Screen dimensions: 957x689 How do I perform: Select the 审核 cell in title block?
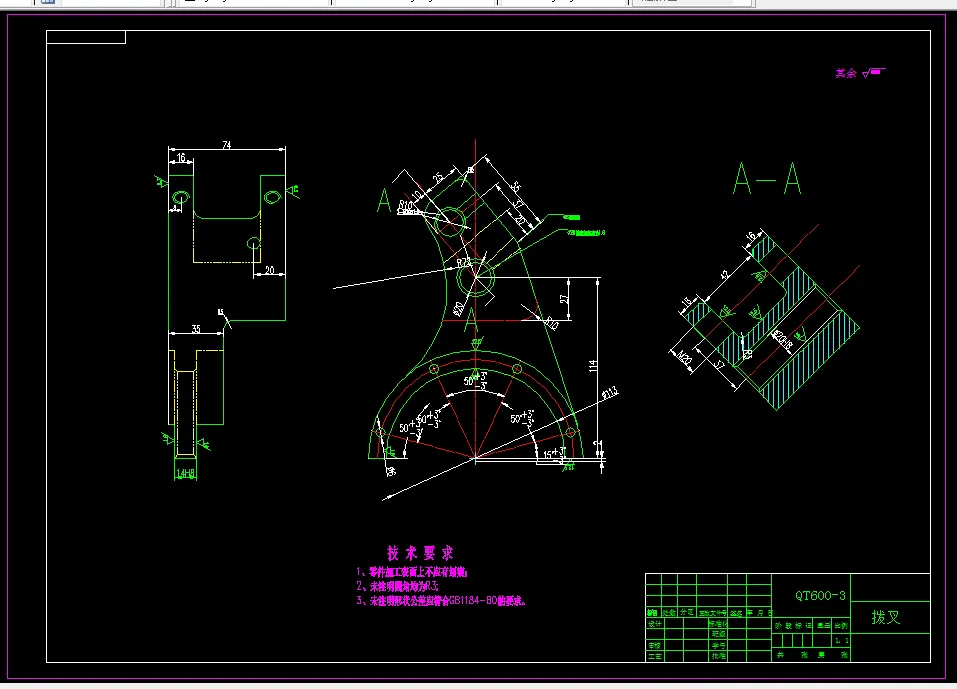click(x=654, y=646)
